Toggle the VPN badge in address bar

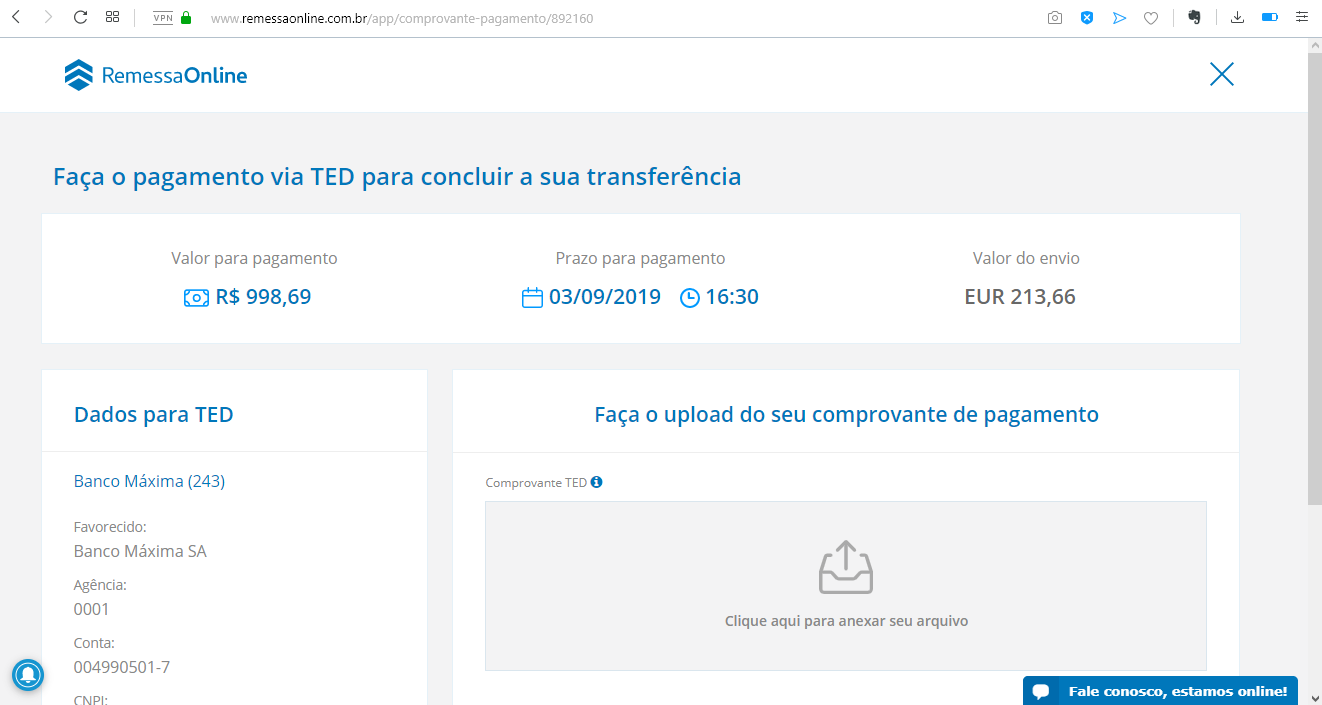163,18
